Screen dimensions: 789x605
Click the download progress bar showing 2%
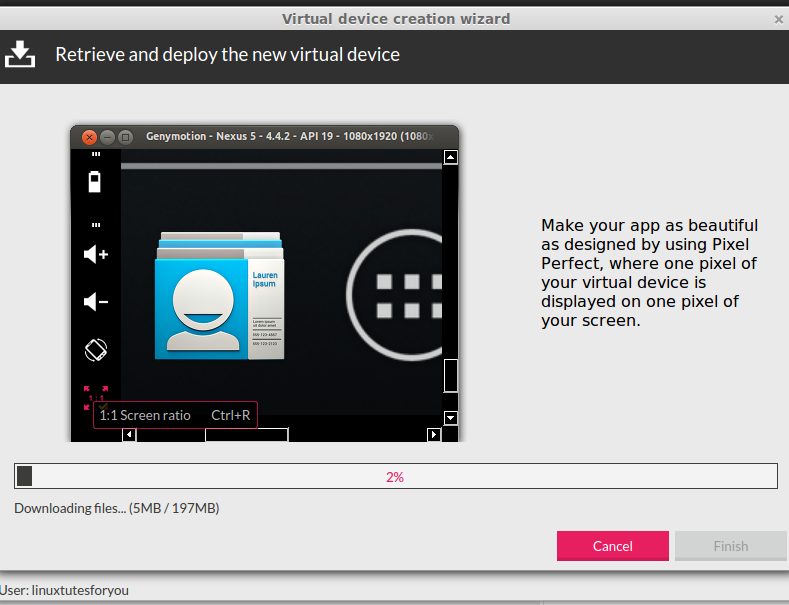coord(396,476)
